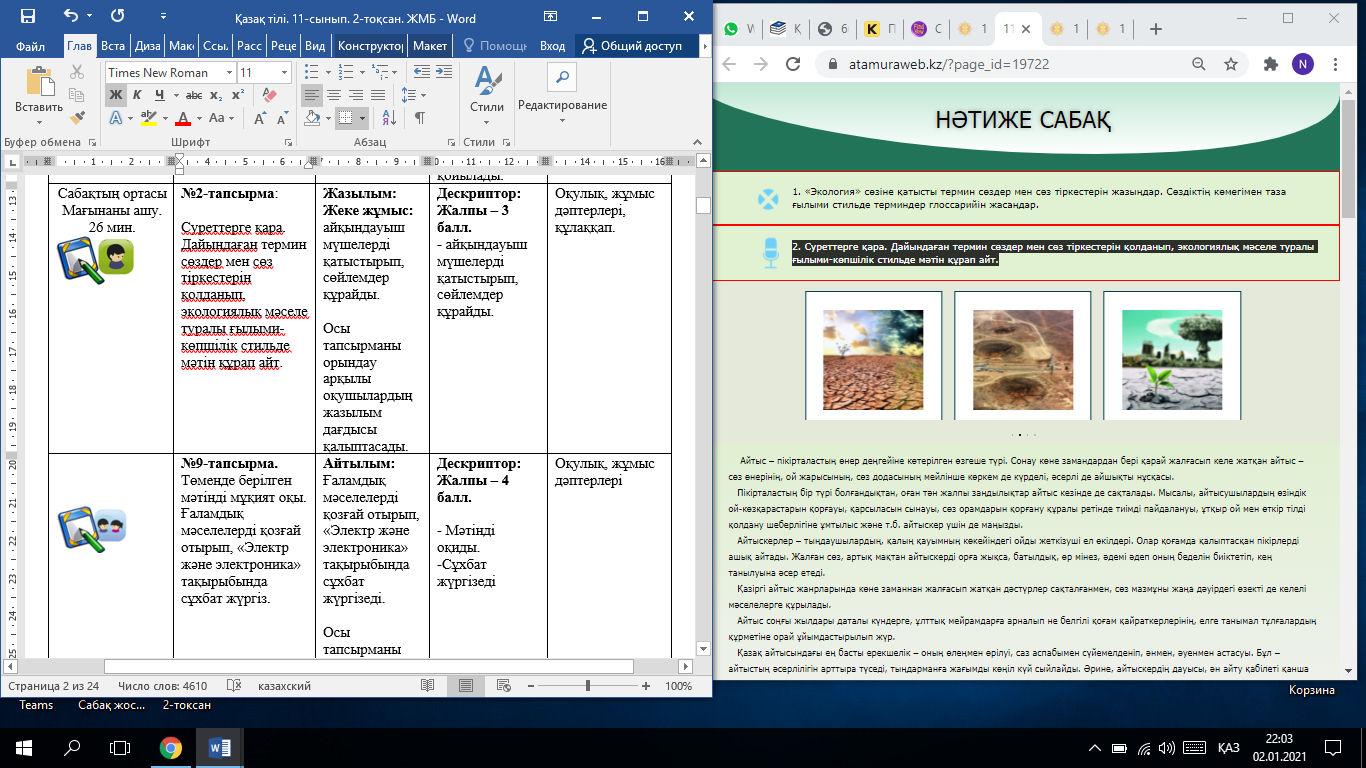Show paragraph marks with the pilcrow icon
The height and width of the screenshot is (768, 1366).
pos(420,118)
